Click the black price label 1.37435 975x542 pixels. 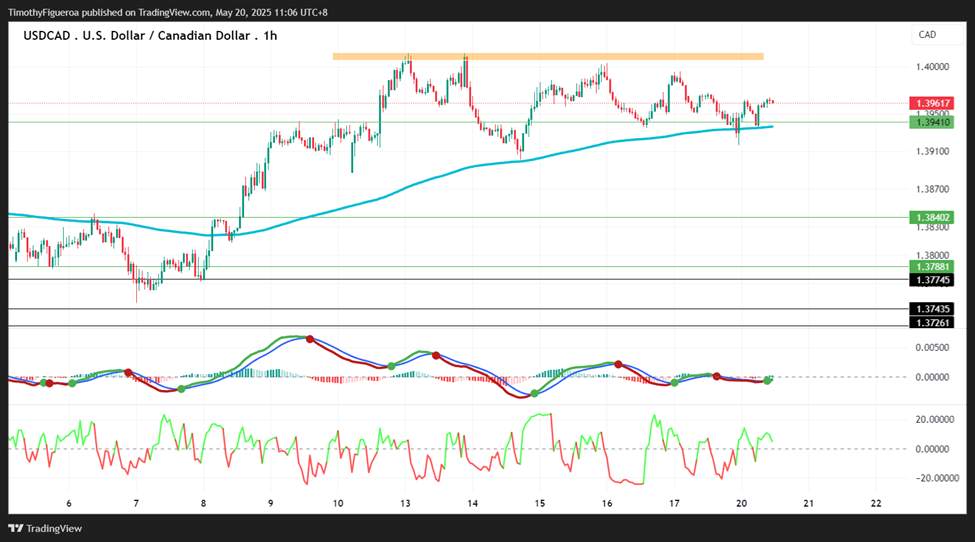point(931,309)
